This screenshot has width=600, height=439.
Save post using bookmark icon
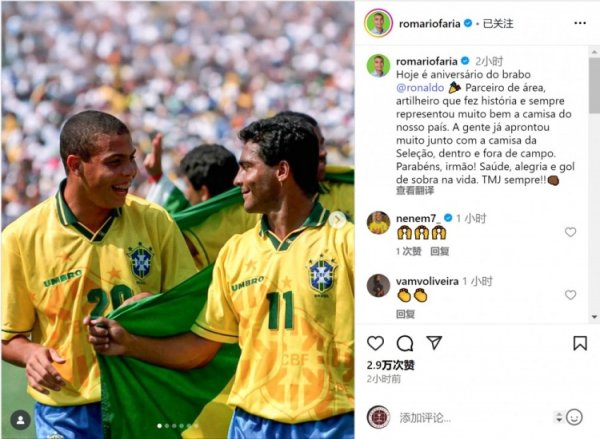(x=580, y=343)
